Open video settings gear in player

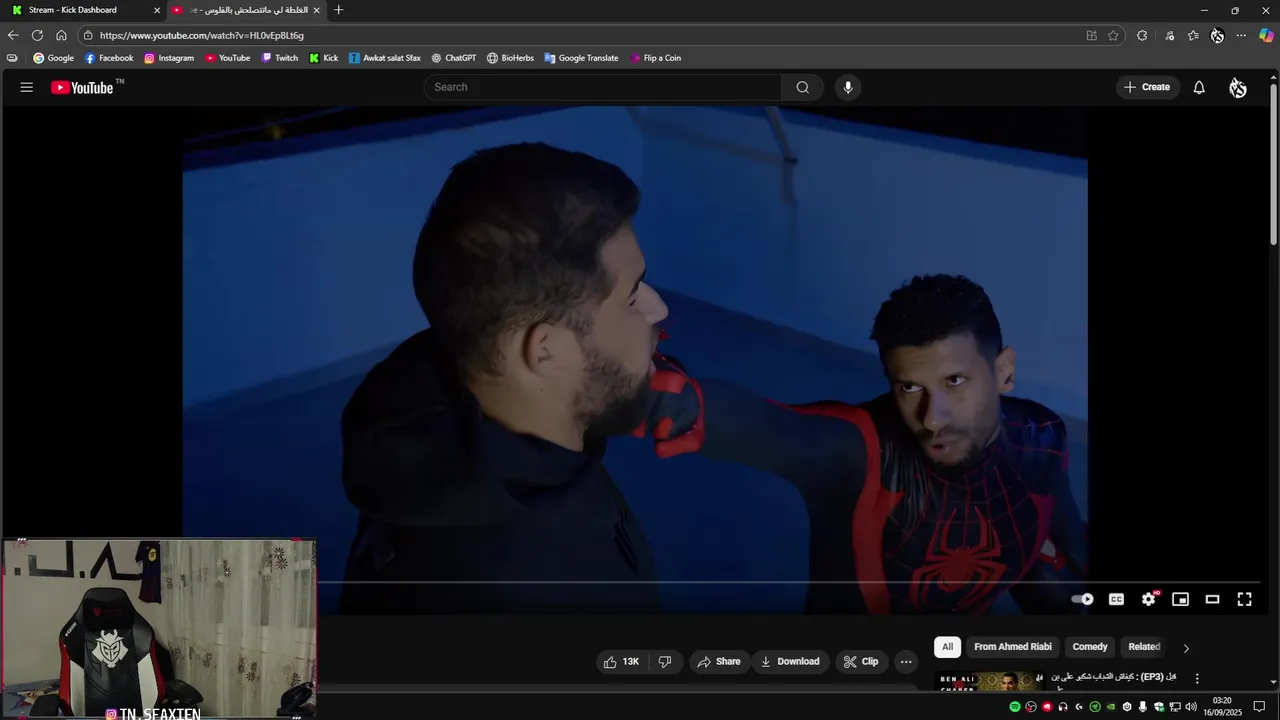pos(1149,599)
